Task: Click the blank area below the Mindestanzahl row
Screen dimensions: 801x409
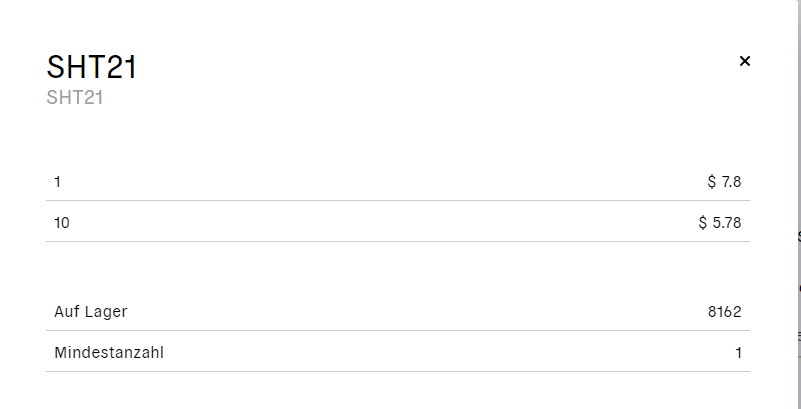Action: tap(398, 391)
